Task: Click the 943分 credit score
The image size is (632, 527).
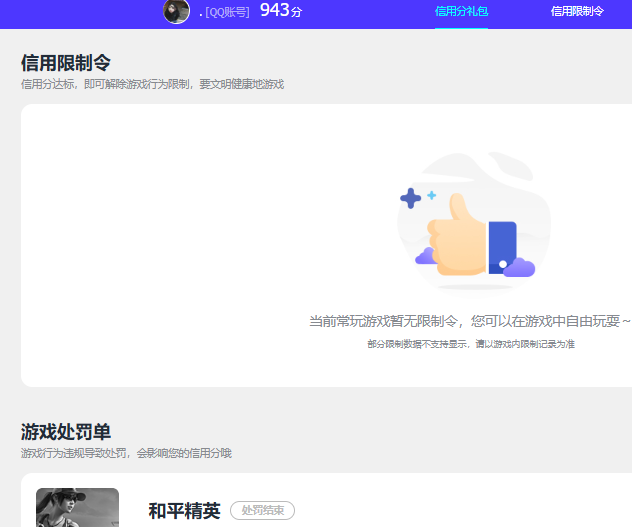Action: pos(281,10)
